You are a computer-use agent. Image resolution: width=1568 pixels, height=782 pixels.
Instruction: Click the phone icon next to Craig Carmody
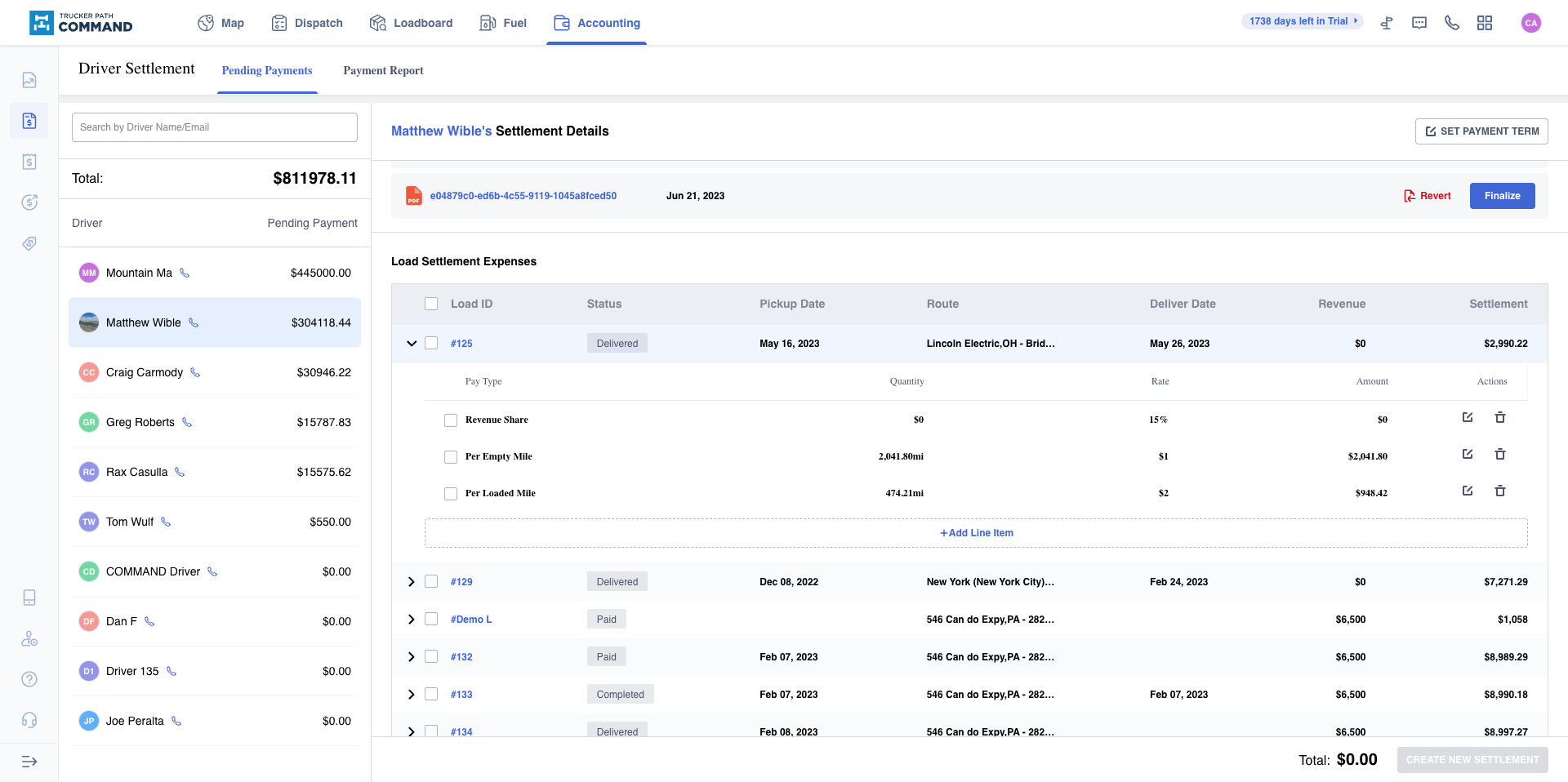click(x=195, y=372)
